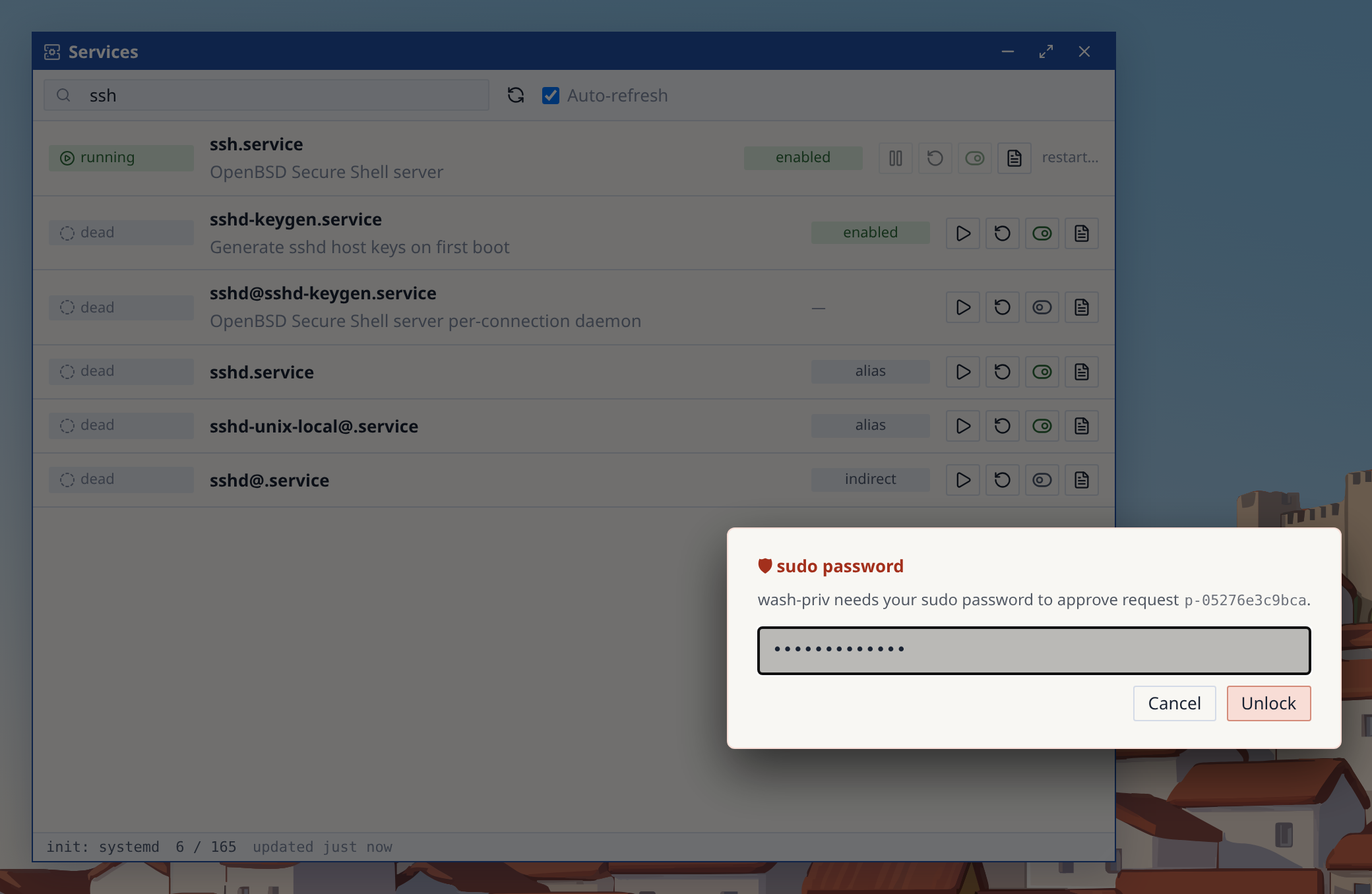Viewport: 1372px width, 894px height.
Task: Toggle the enable switch for sshd.service
Action: point(1042,372)
